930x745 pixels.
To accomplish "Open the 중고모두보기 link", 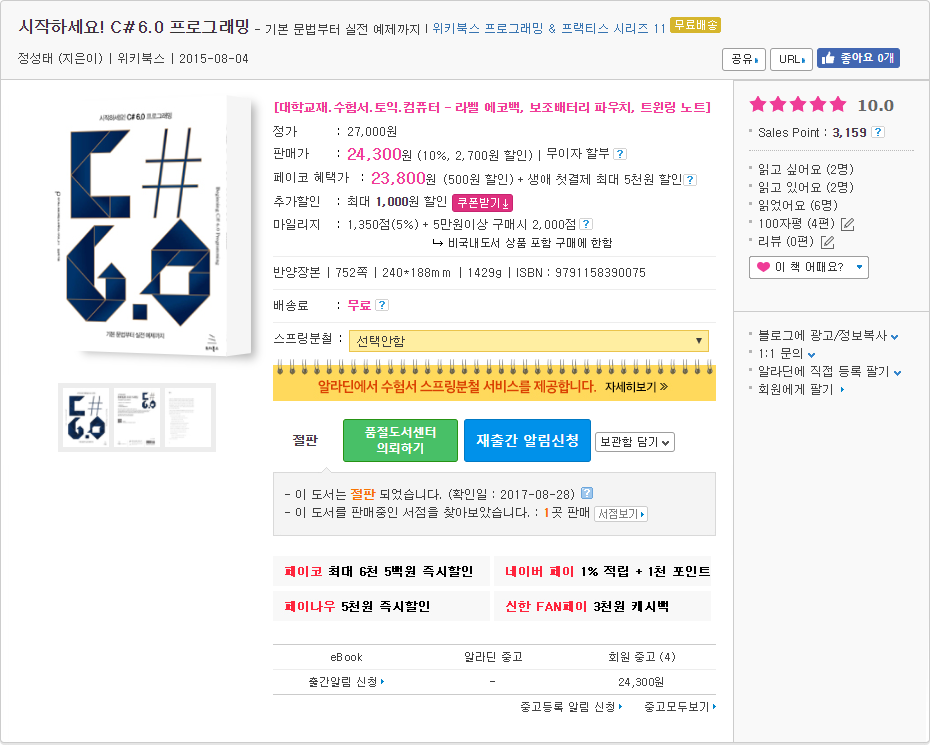I will (680, 707).
